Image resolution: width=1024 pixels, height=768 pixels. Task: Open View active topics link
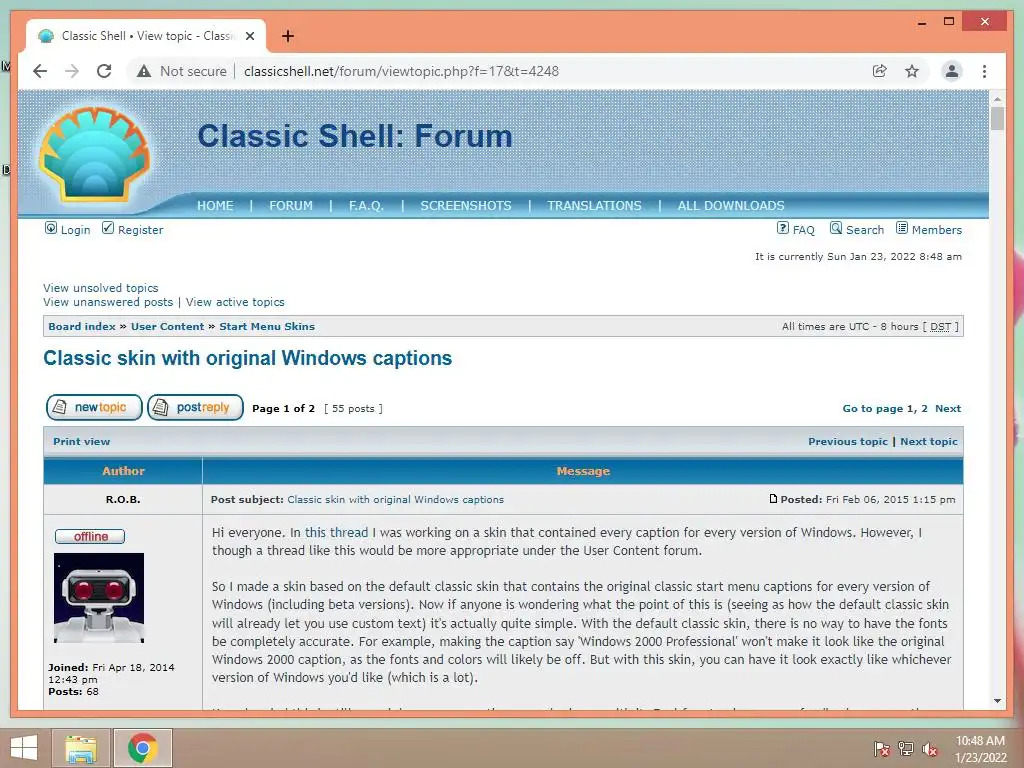point(235,302)
